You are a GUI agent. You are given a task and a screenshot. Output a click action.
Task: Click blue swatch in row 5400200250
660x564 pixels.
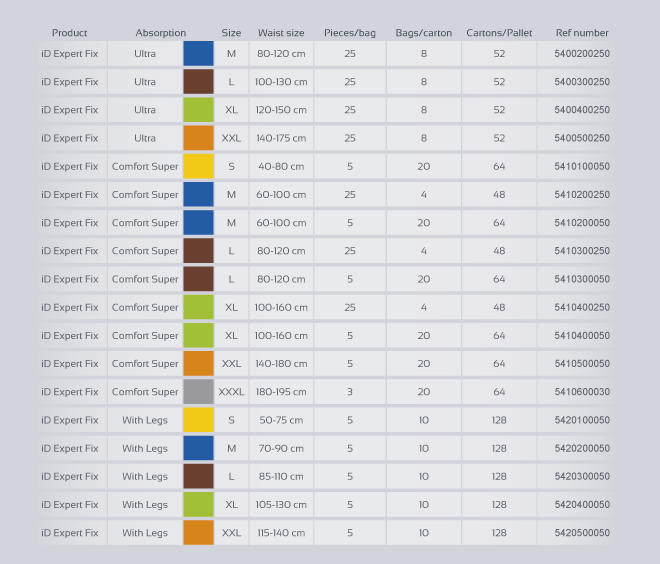tap(198, 53)
